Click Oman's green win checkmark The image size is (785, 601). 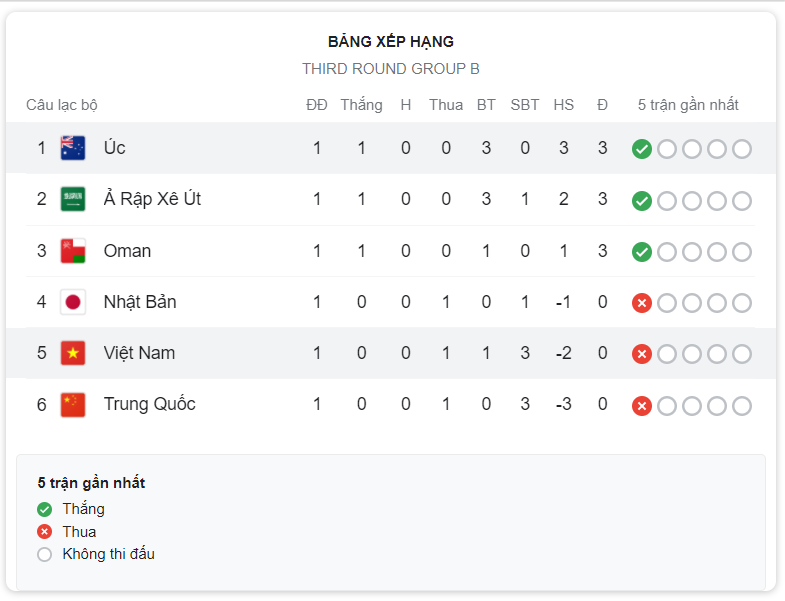tap(641, 252)
